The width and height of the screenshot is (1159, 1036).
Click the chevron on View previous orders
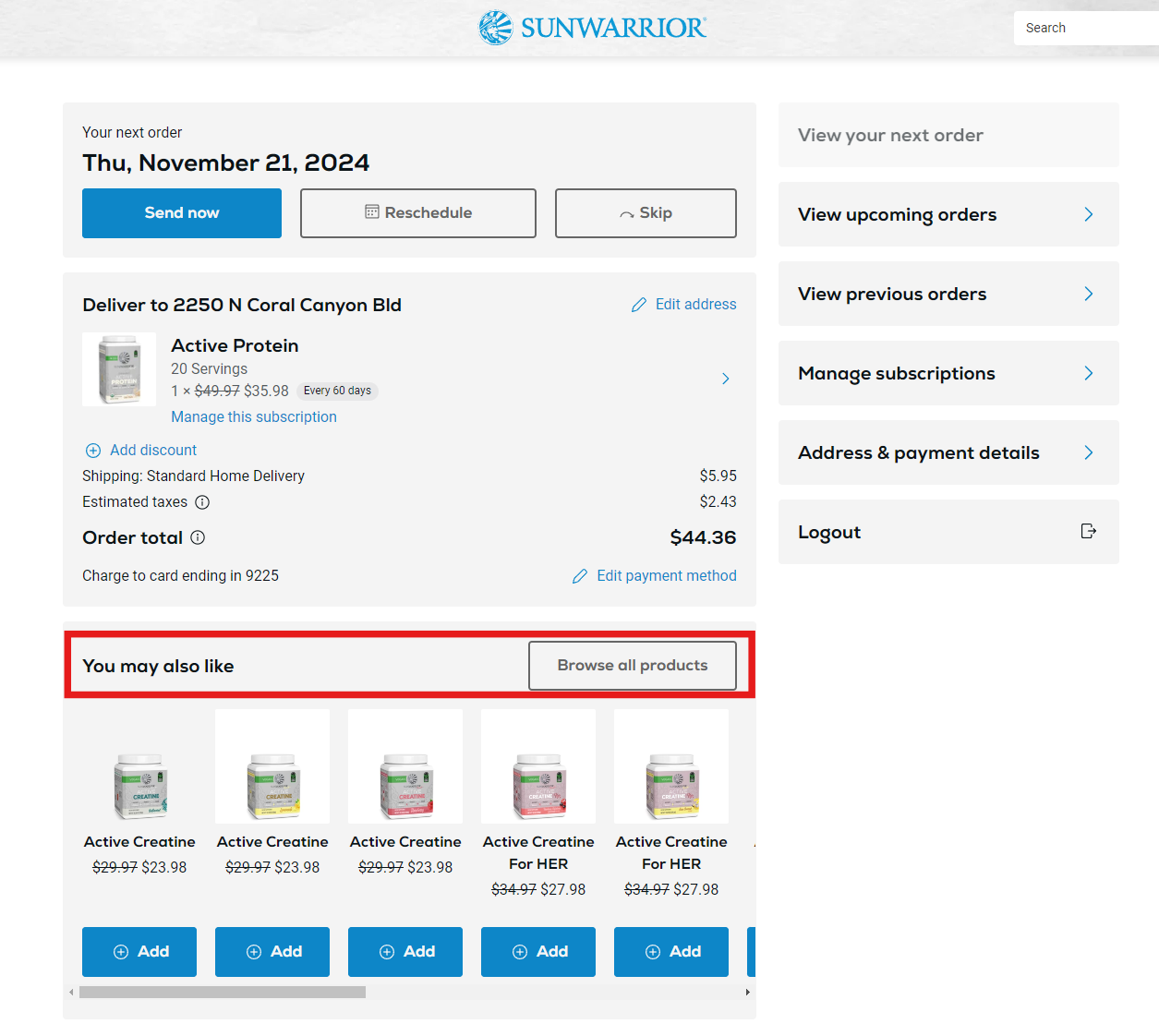click(1089, 294)
